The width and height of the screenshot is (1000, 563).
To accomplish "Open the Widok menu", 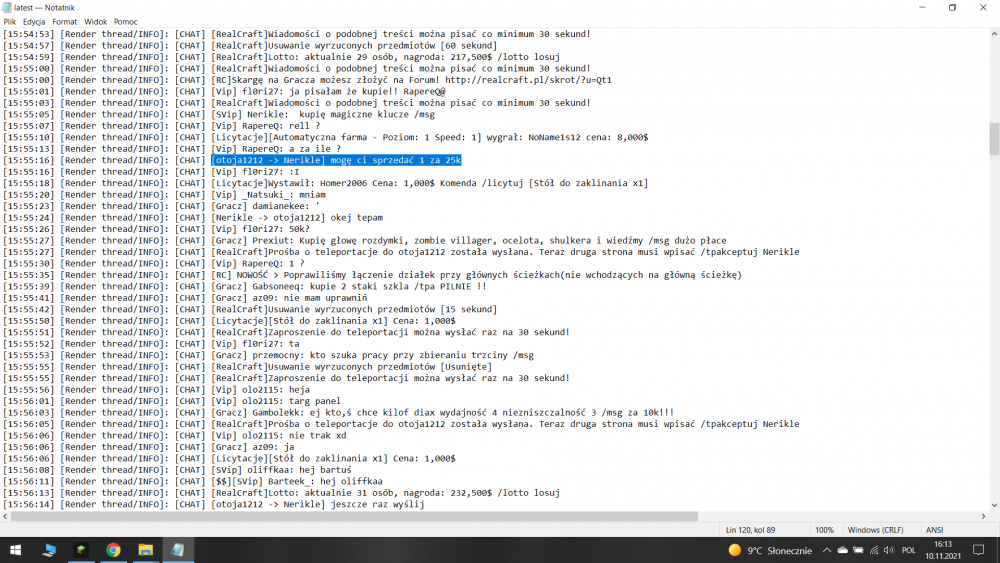I will click(96, 21).
